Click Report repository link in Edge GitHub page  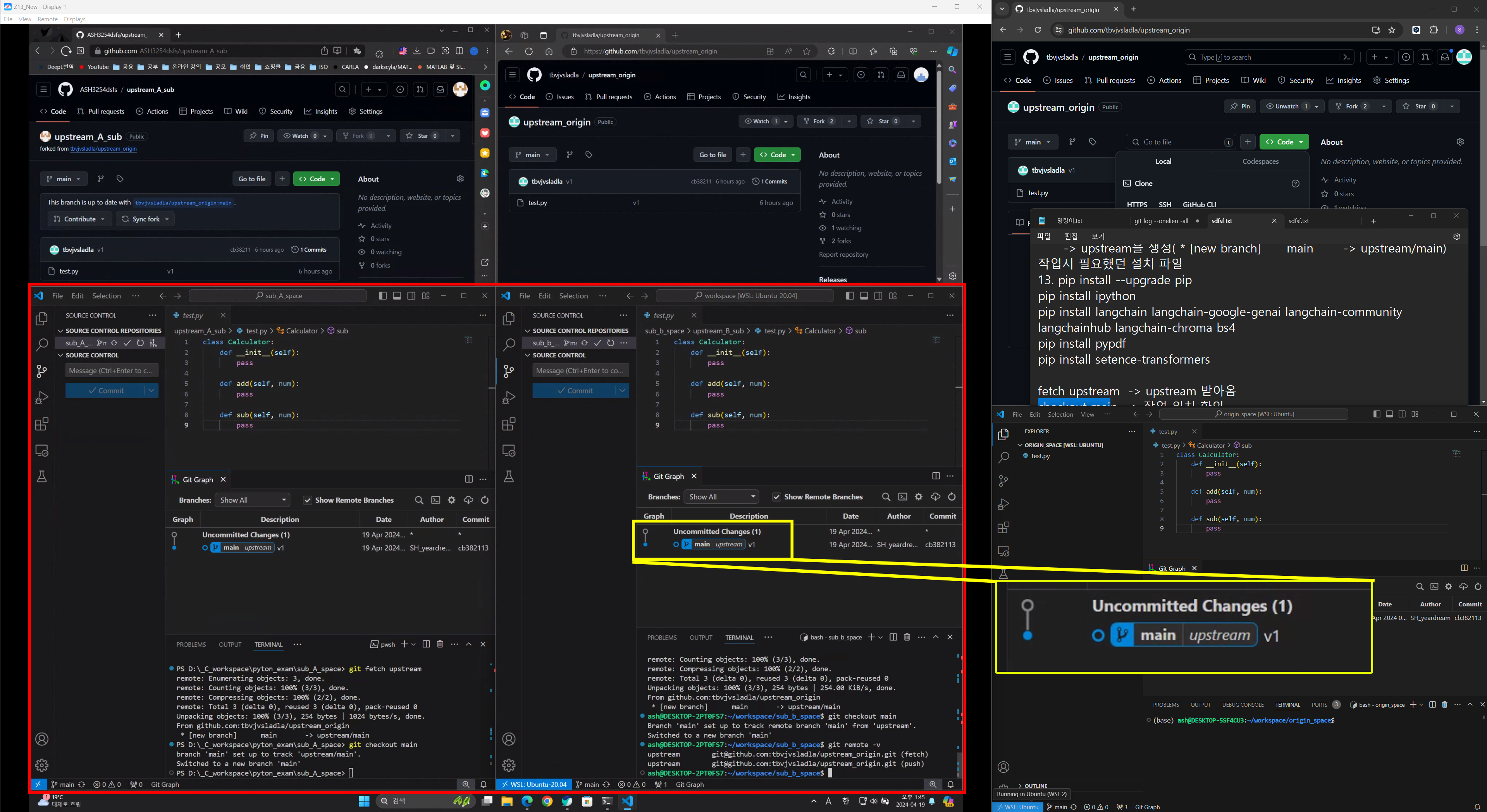[x=843, y=254]
